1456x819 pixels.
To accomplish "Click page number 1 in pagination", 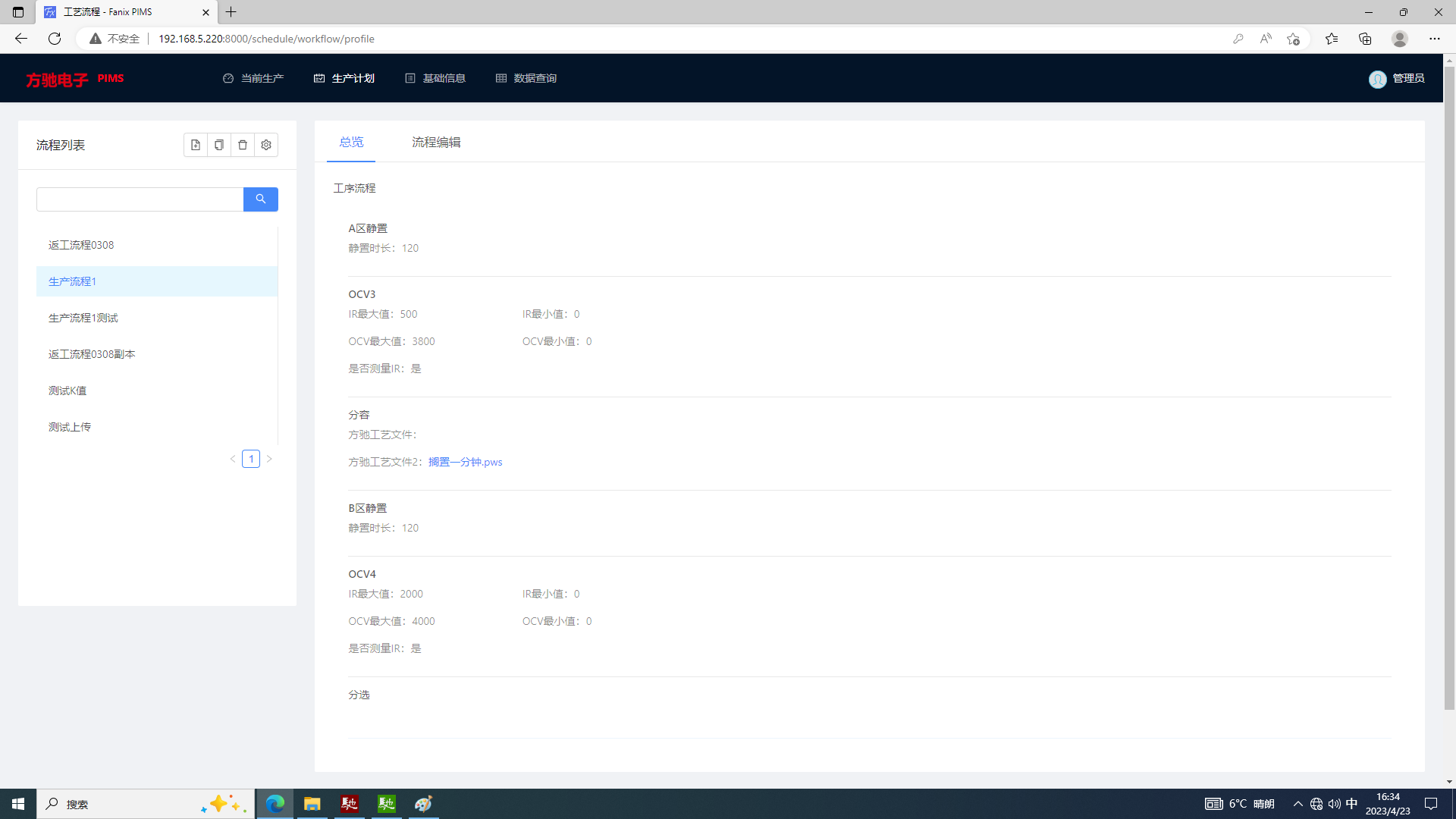I will click(251, 459).
